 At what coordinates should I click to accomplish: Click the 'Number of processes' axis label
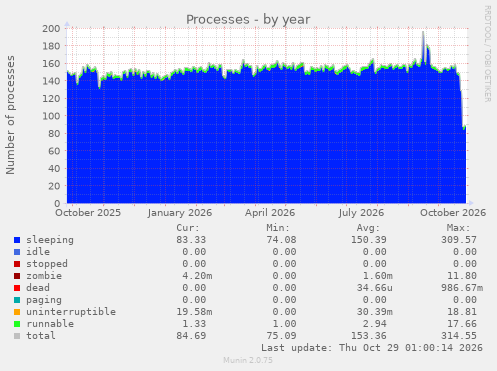tap(10, 115)
